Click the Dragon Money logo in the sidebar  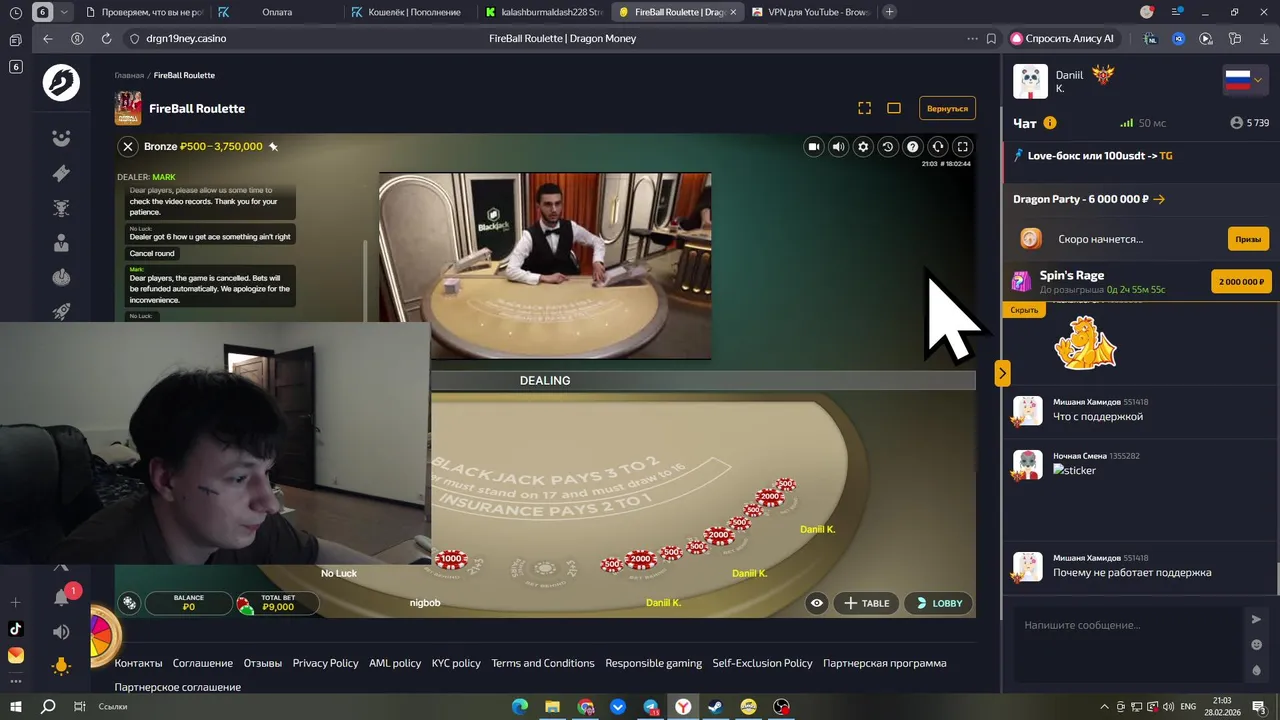61,82
